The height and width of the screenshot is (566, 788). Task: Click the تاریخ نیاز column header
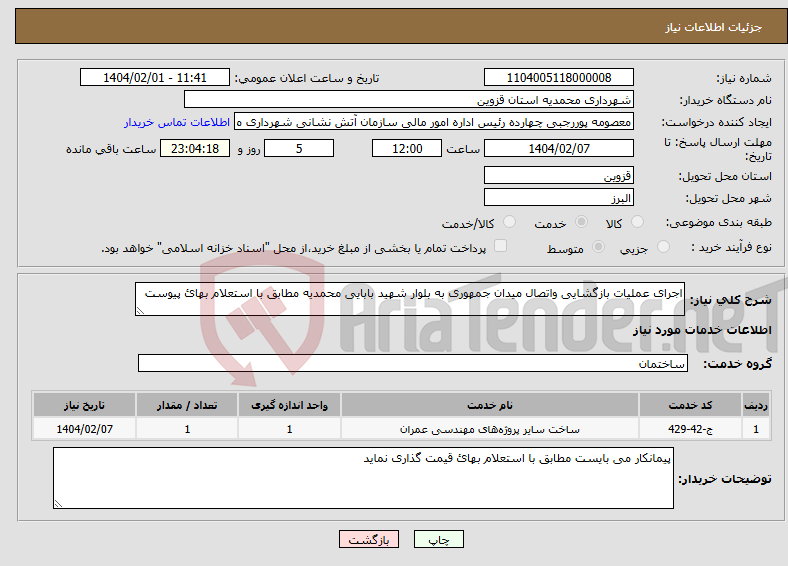(x=84, y=405)
